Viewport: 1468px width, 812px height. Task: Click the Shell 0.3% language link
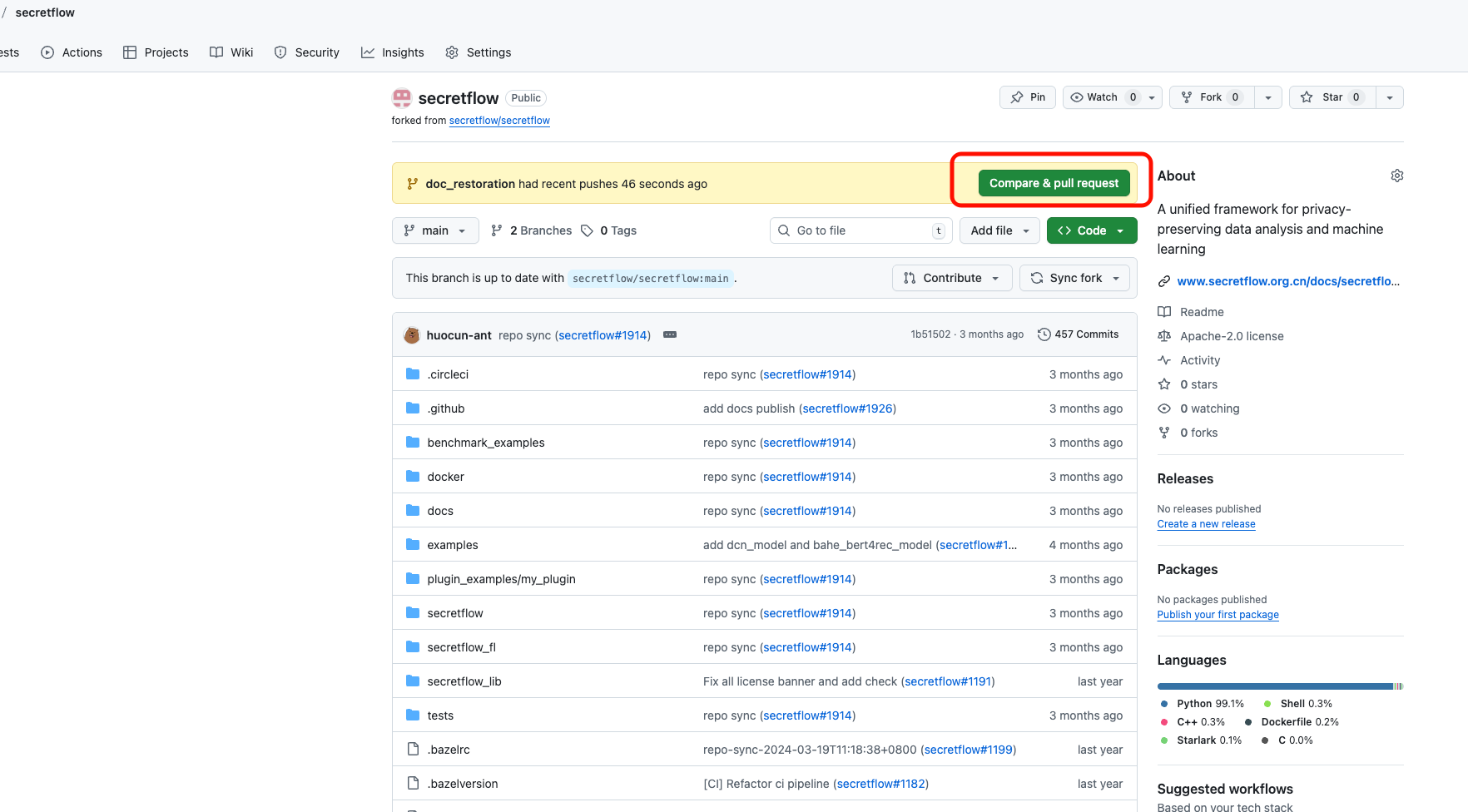click(1298, 704)
